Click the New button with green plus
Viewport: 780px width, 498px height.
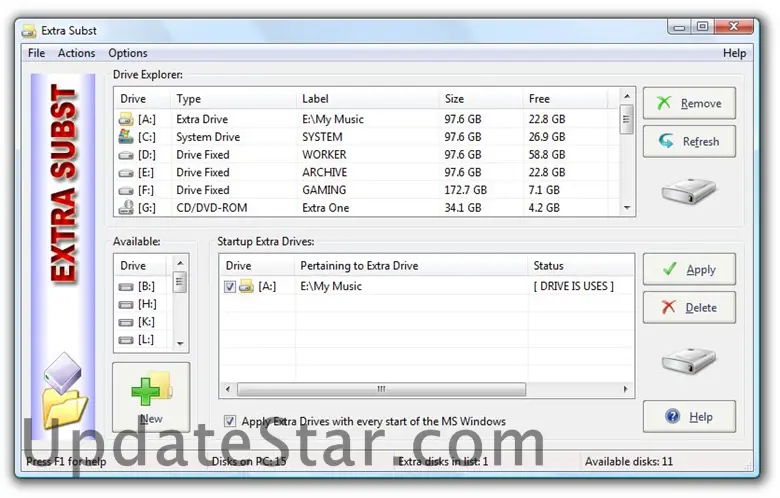pyautogui.click(x=151, y=397)
